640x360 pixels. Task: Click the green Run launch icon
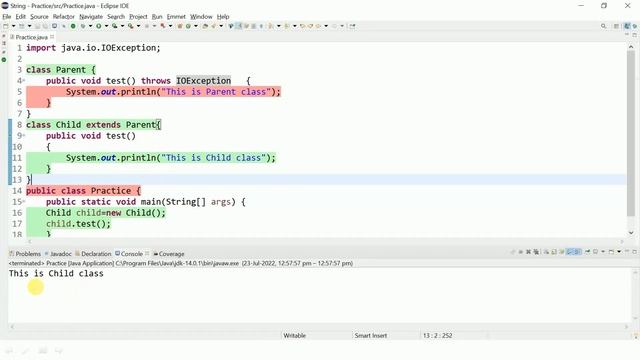98,26
